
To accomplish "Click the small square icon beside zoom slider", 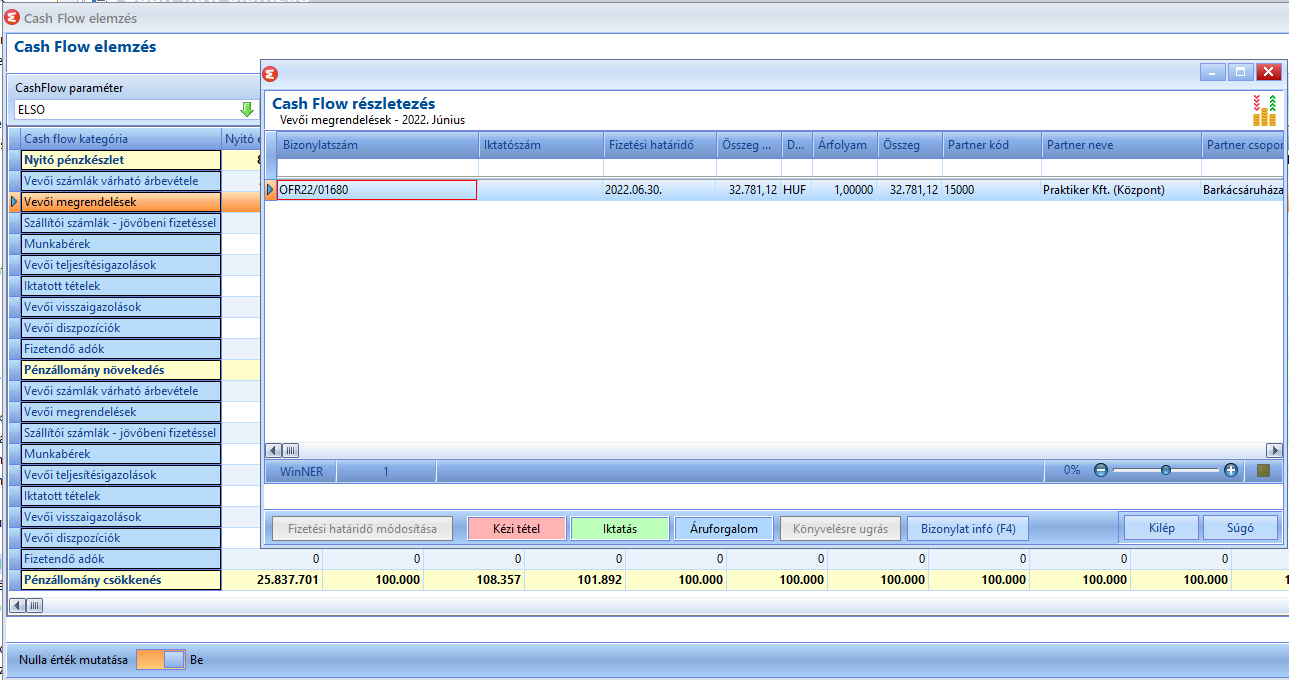I will click(x=1263, y=470).
